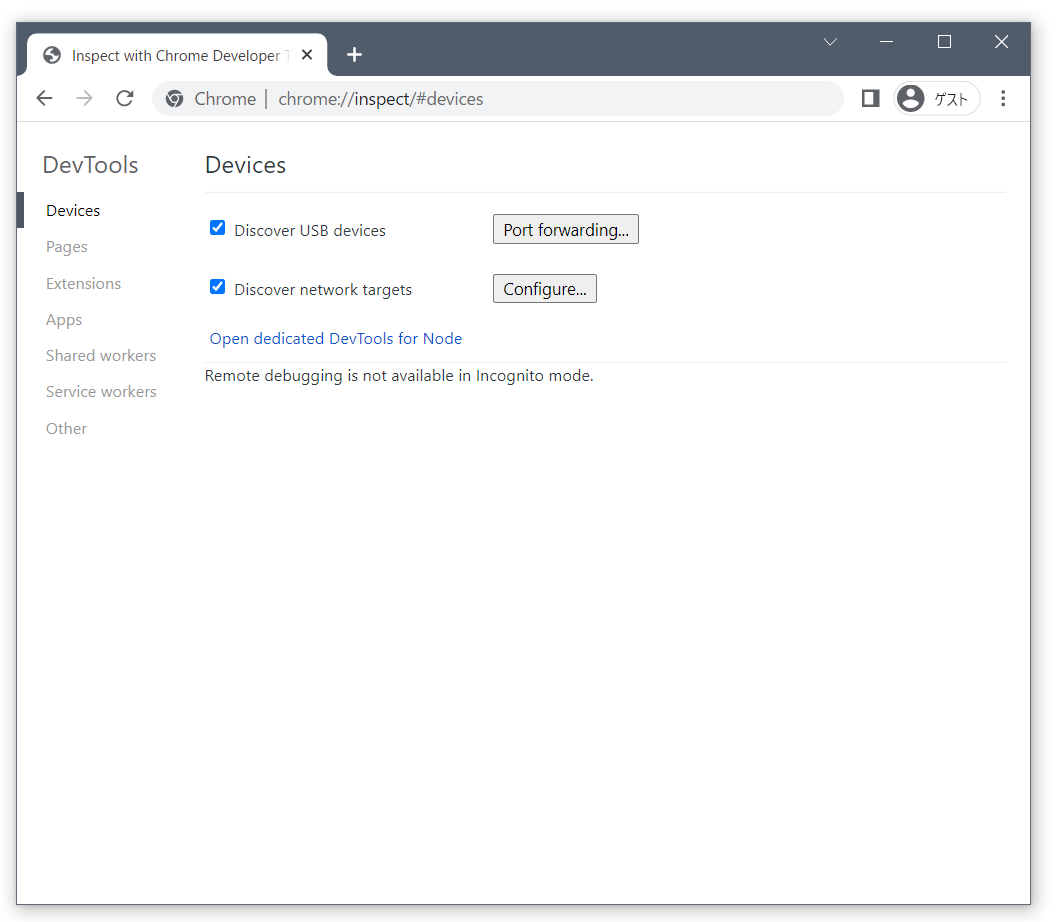Open the tab search chevron
The height and width of the screenshot is (922, 1057).
point(830,42)
